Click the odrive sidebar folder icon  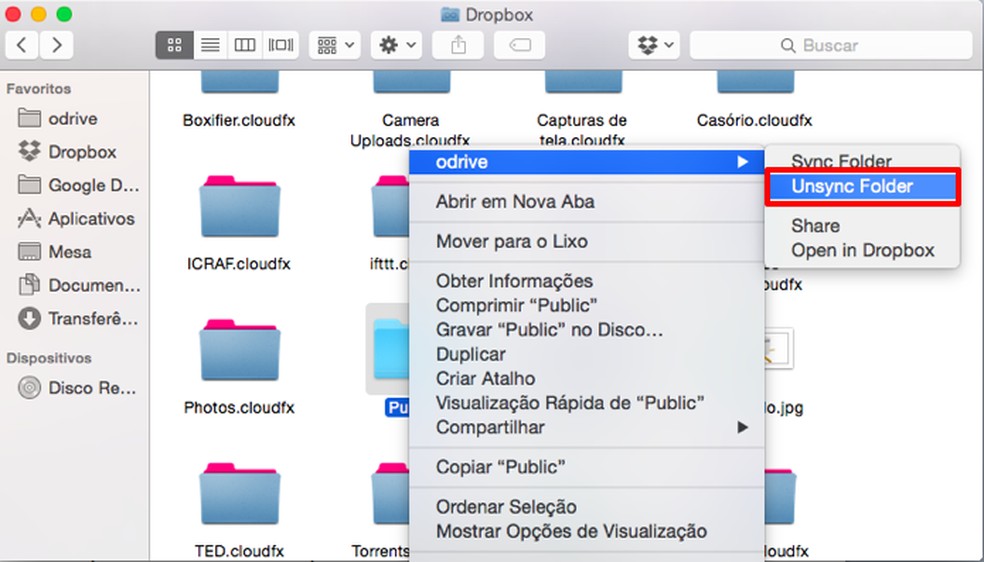click(29, 118)
